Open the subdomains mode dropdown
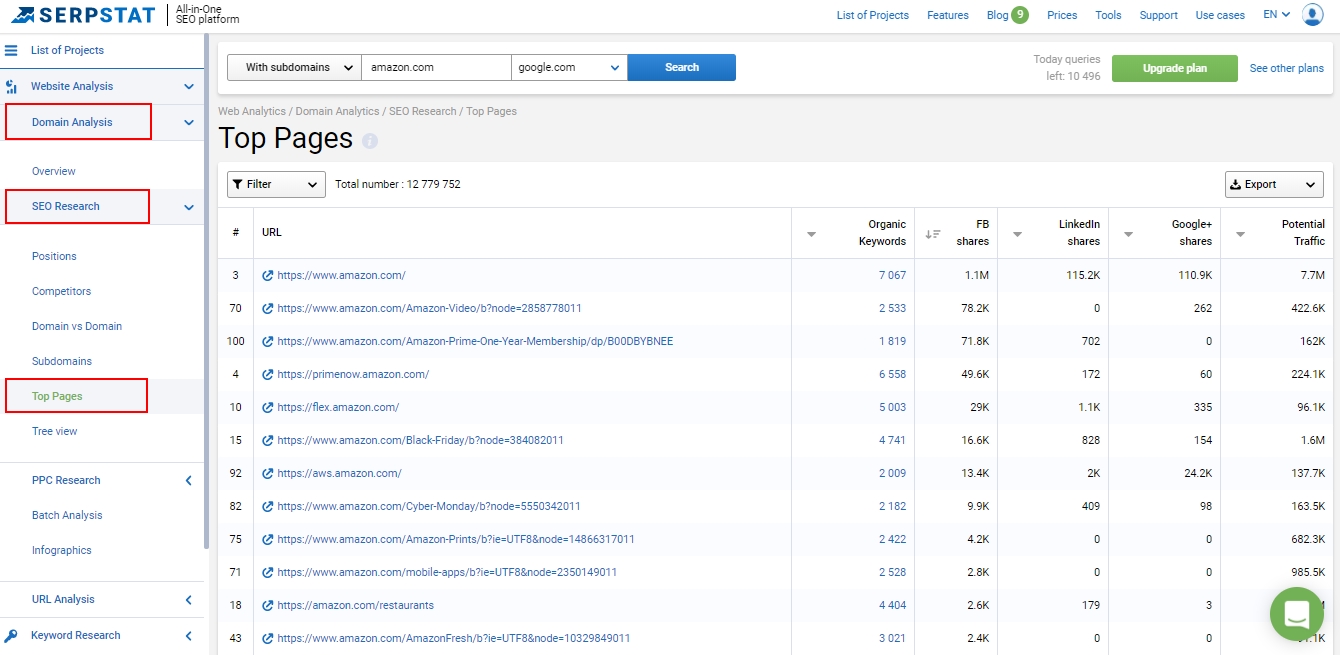Viewport: 1340px width, 655px height. coord(294,67)
